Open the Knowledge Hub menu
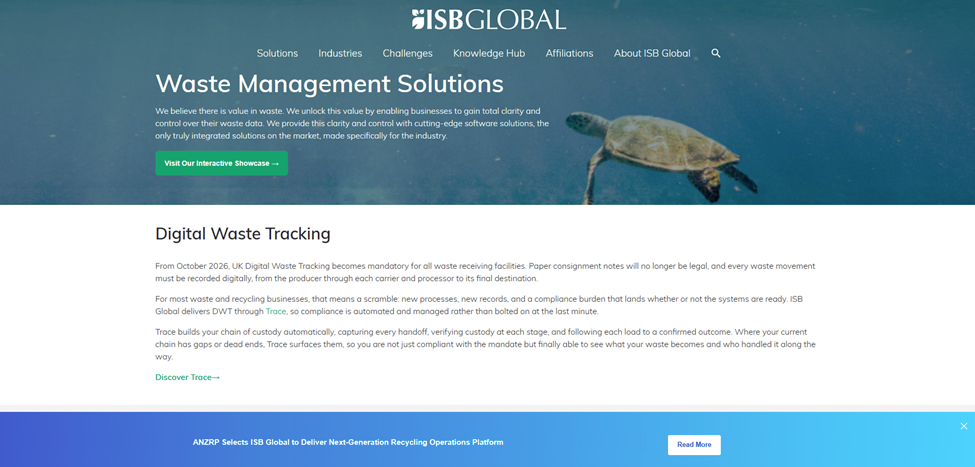The height and width of the screenshot is (467, 975). (489, 53)
